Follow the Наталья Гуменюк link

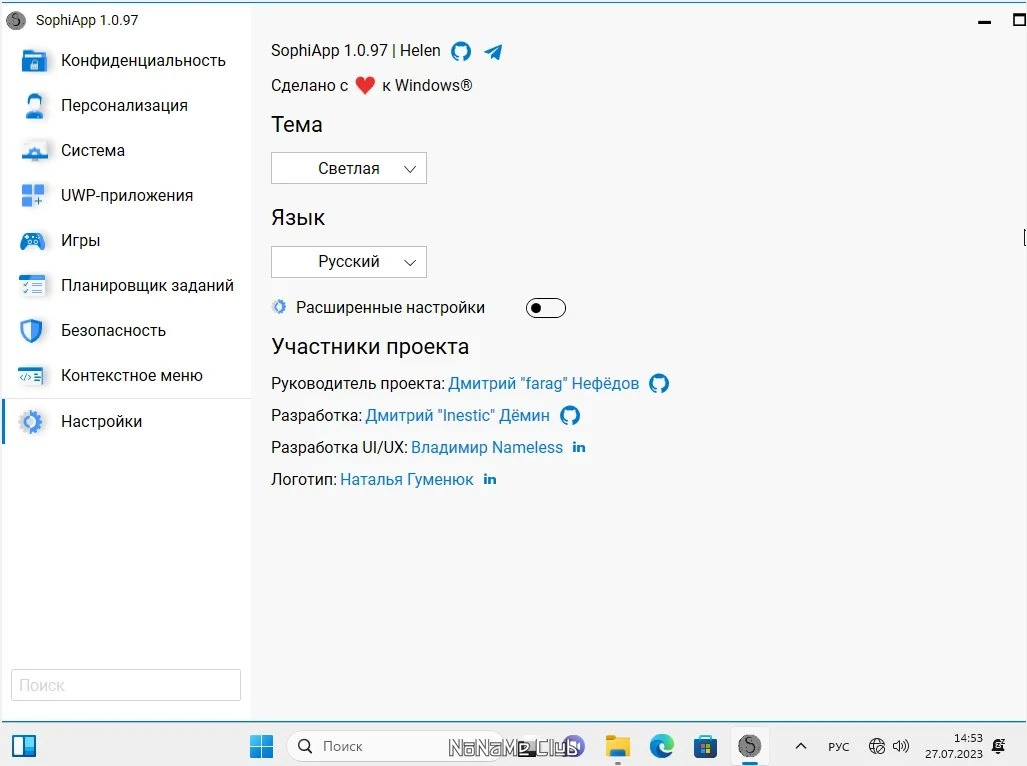(x=407, y=479)
